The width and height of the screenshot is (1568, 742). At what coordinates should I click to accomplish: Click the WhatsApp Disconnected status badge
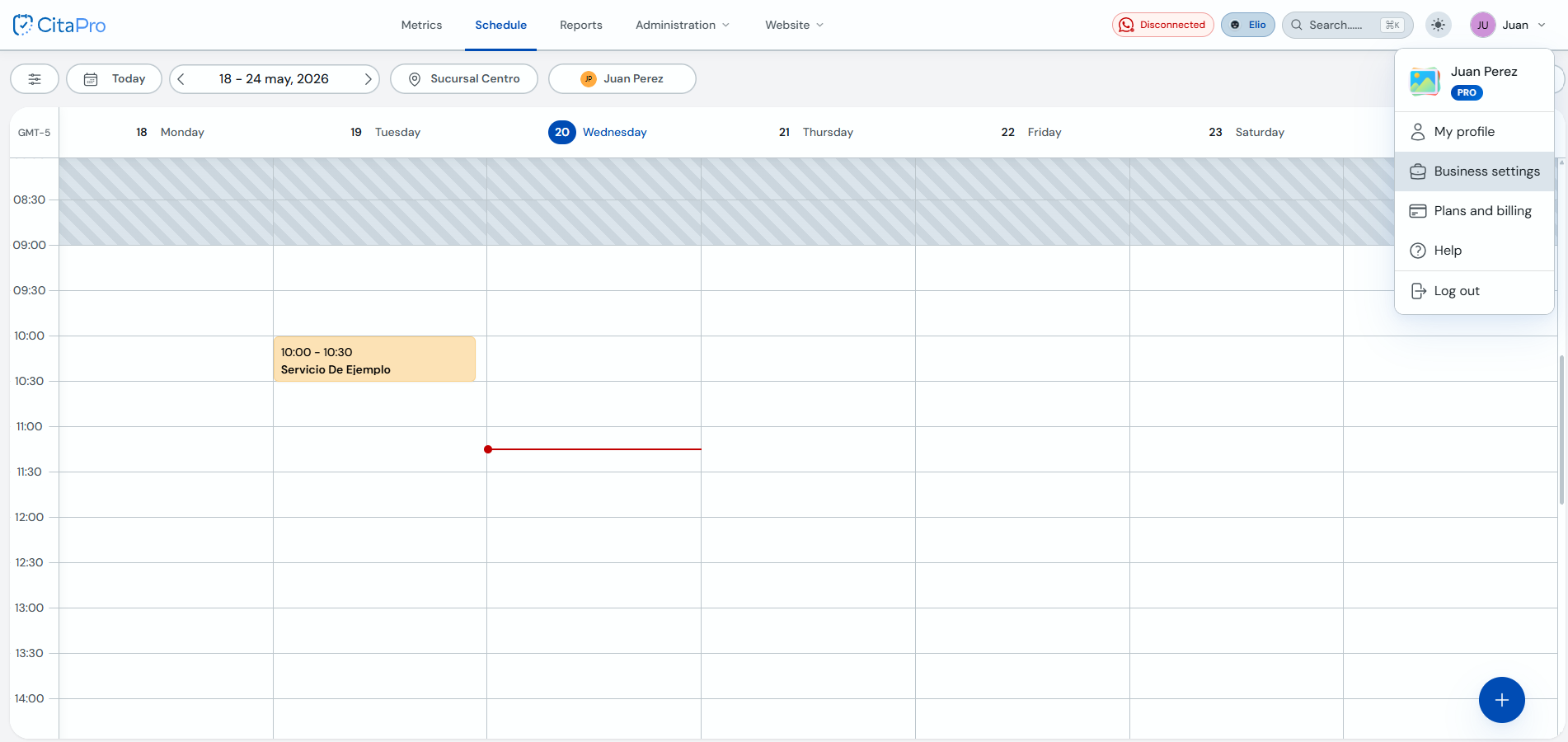tap(1162, 25)
